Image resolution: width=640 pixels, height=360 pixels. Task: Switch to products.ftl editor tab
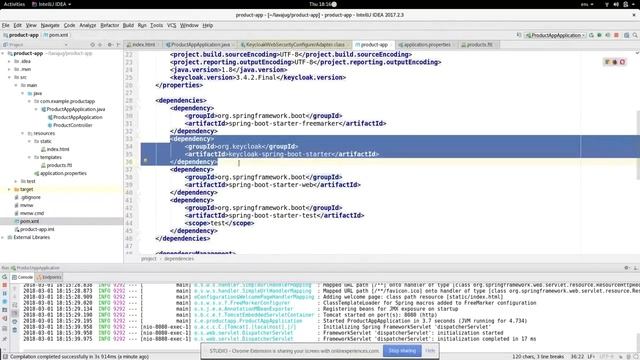click(479, 44)
